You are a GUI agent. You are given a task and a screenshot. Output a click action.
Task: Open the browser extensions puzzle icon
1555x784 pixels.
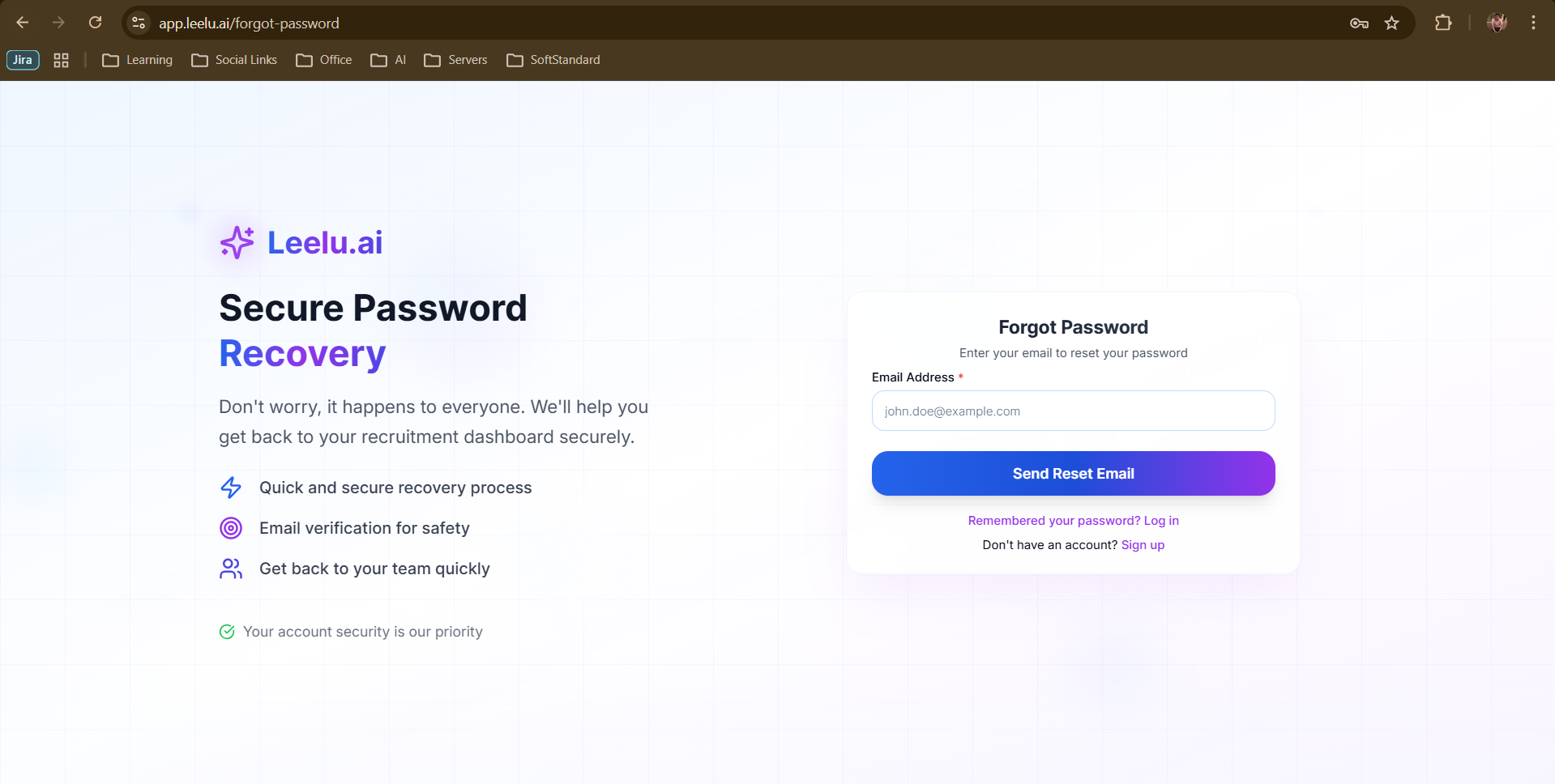(x=1443, y=23)
